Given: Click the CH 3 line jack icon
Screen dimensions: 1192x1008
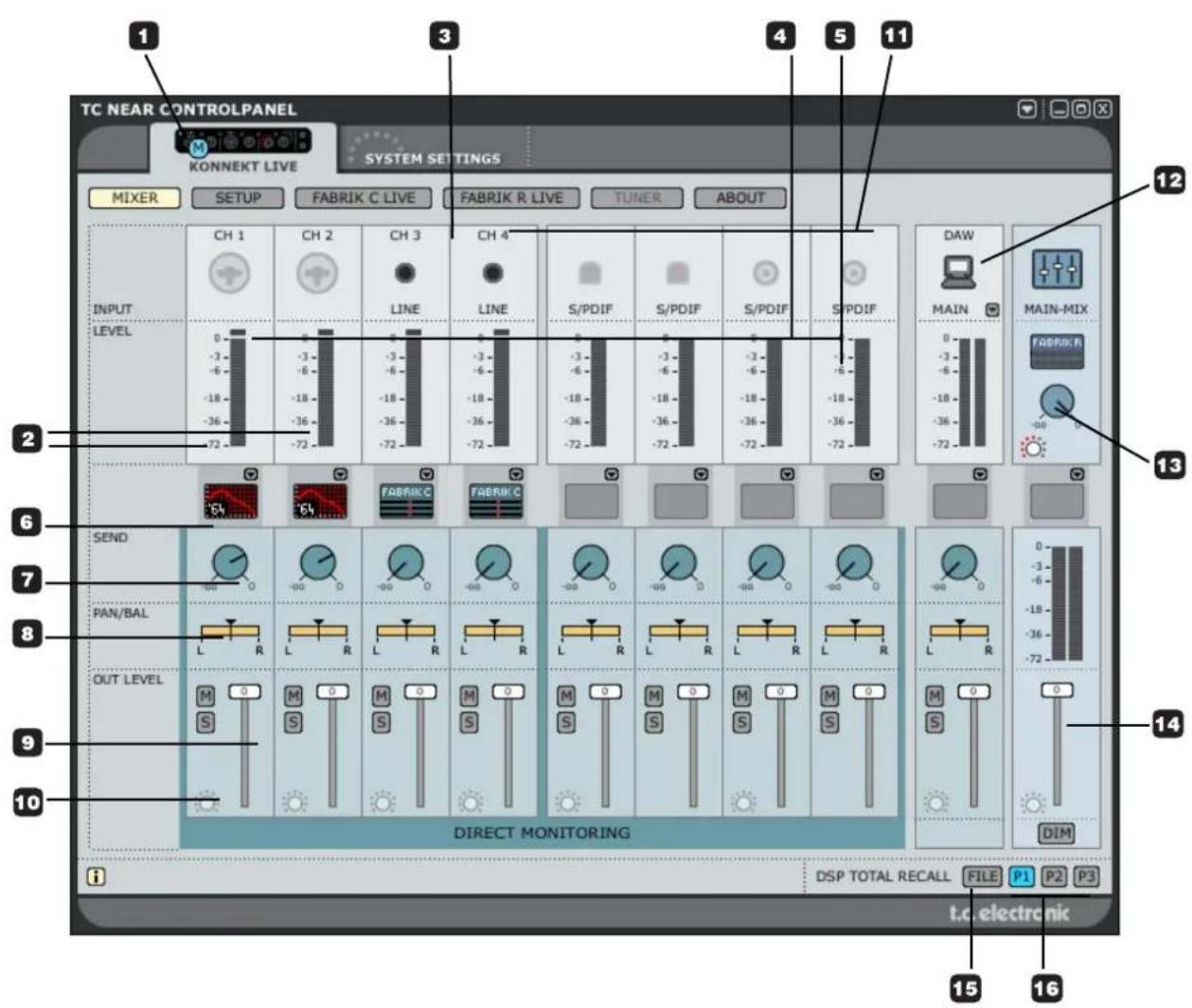Looking at the screenshot, I should (x=405, y=274).
